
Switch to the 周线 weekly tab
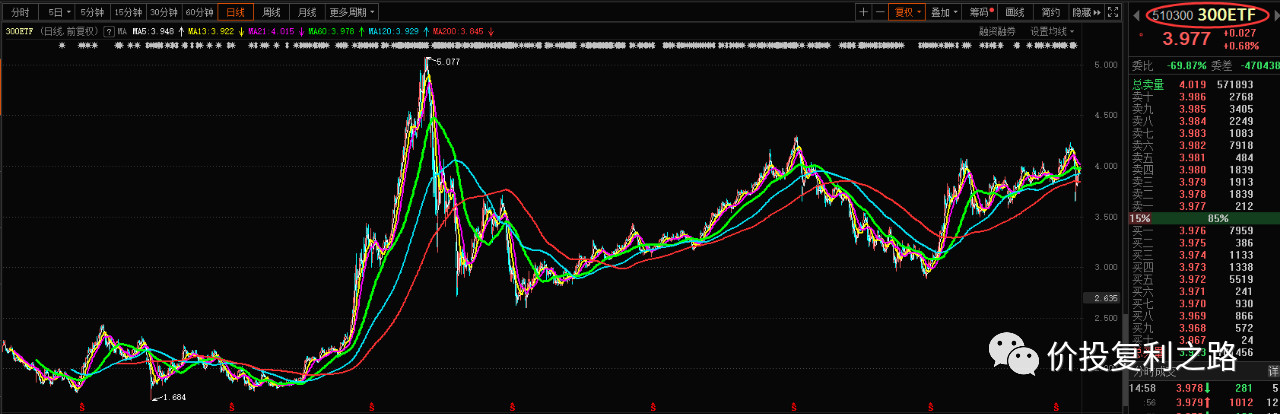[270, 12]
